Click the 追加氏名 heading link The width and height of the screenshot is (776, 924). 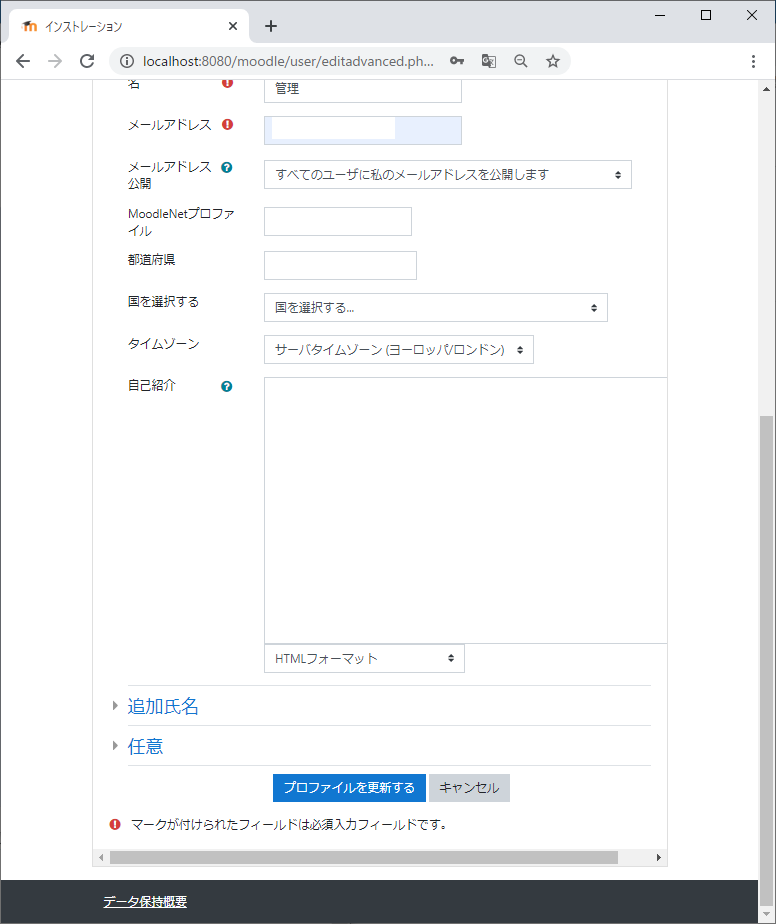click(x=163, y=706)
